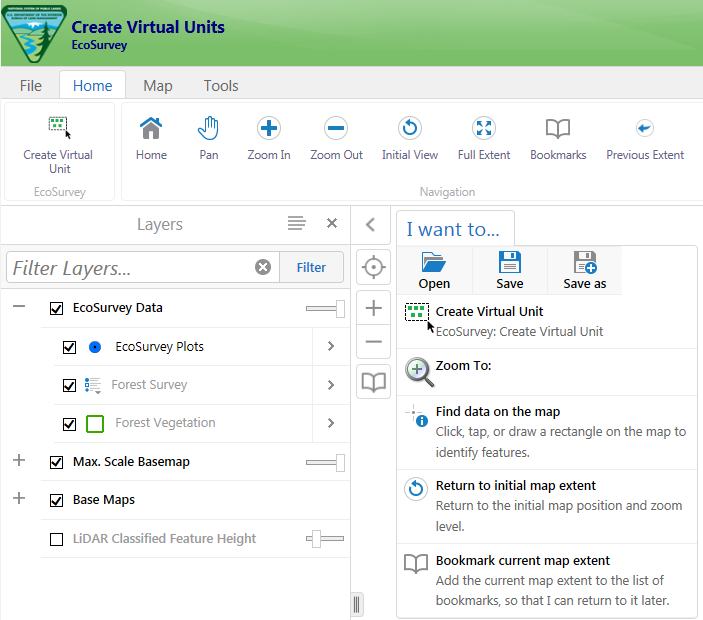Viewport: 703px width, 620px height.
Task: Click the Filter button
Action: pos(311,267)
